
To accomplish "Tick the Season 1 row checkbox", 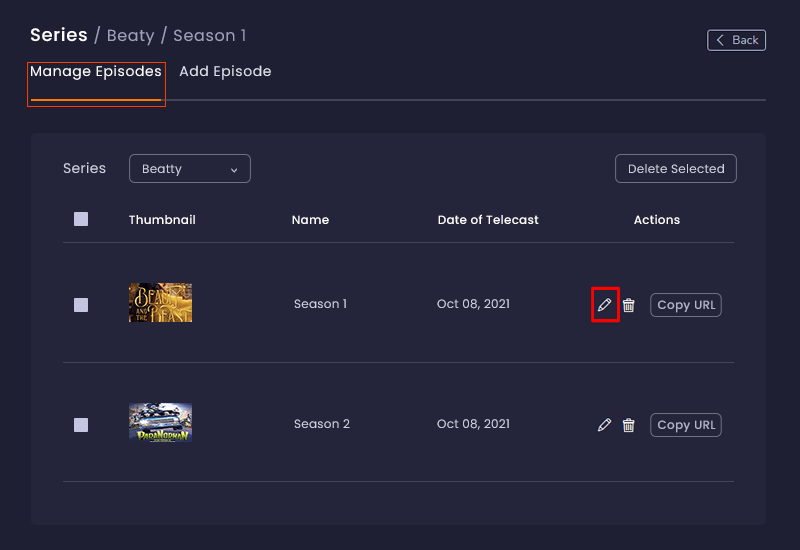I will [81, 305].
